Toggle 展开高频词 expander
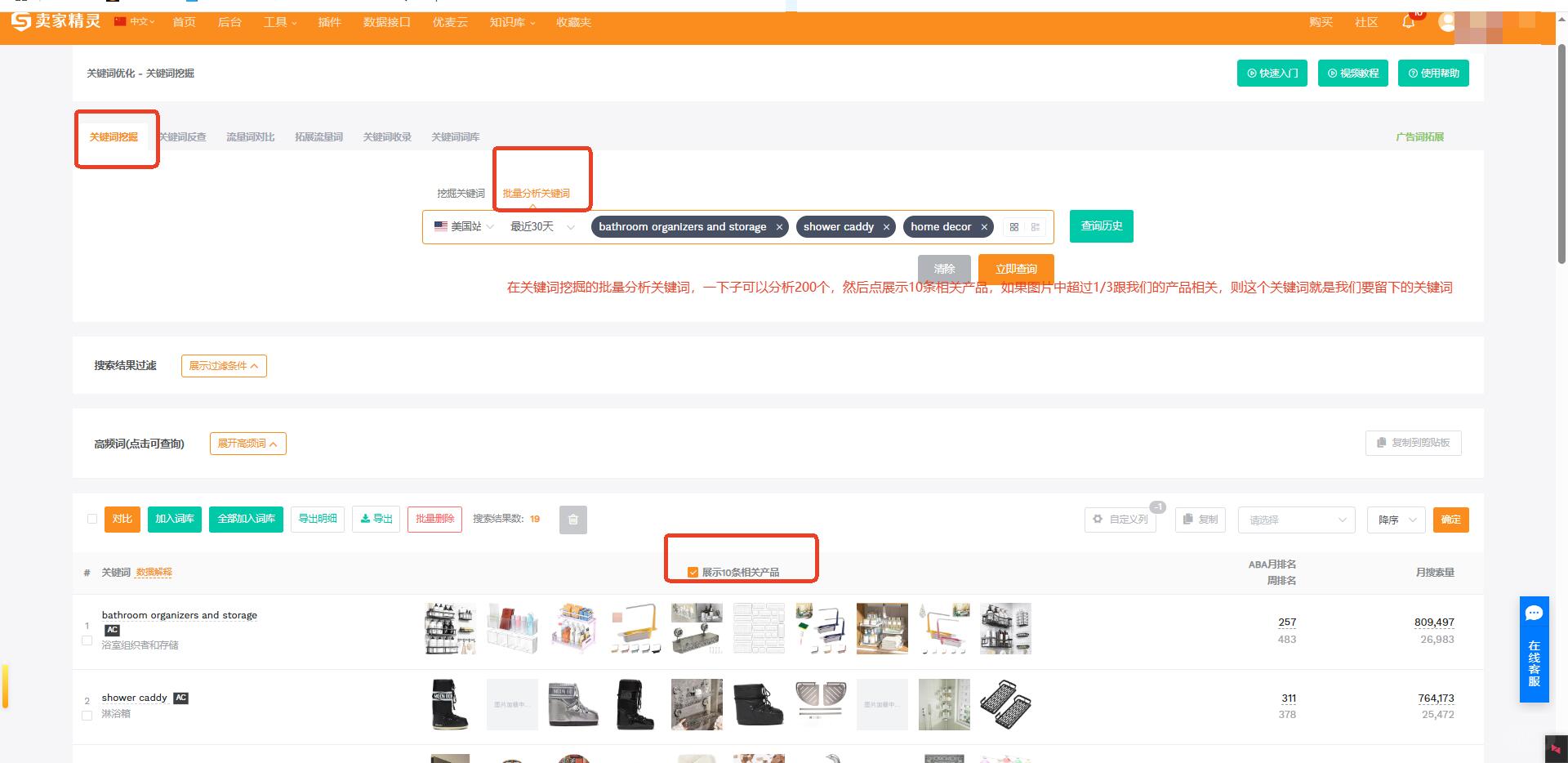The image size is (1568, 763). click(248, 444)
